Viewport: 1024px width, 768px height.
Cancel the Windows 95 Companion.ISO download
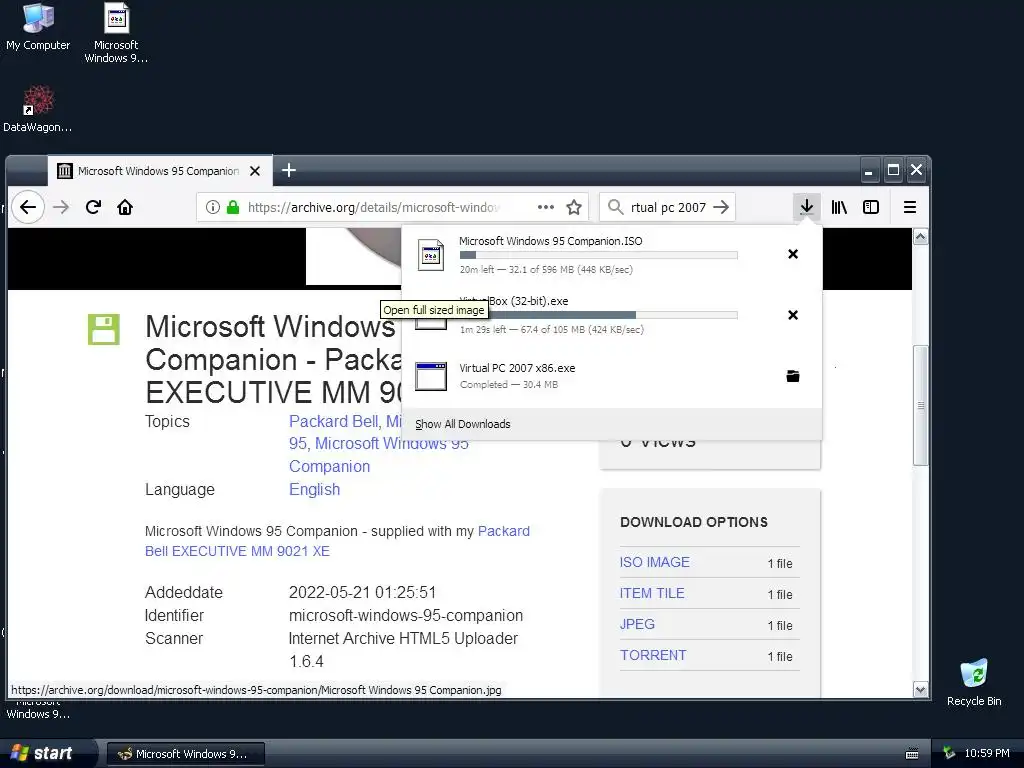pyautogui.click(x=793, y=254)
